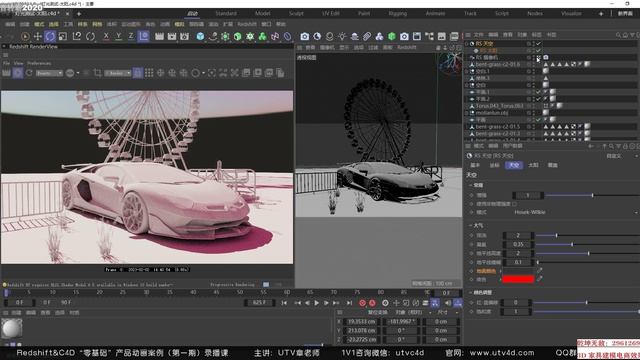The width and height of the screenshot is (640, 360).
Task: Toggle the Y axis lock icon
Action: [118, 36]
